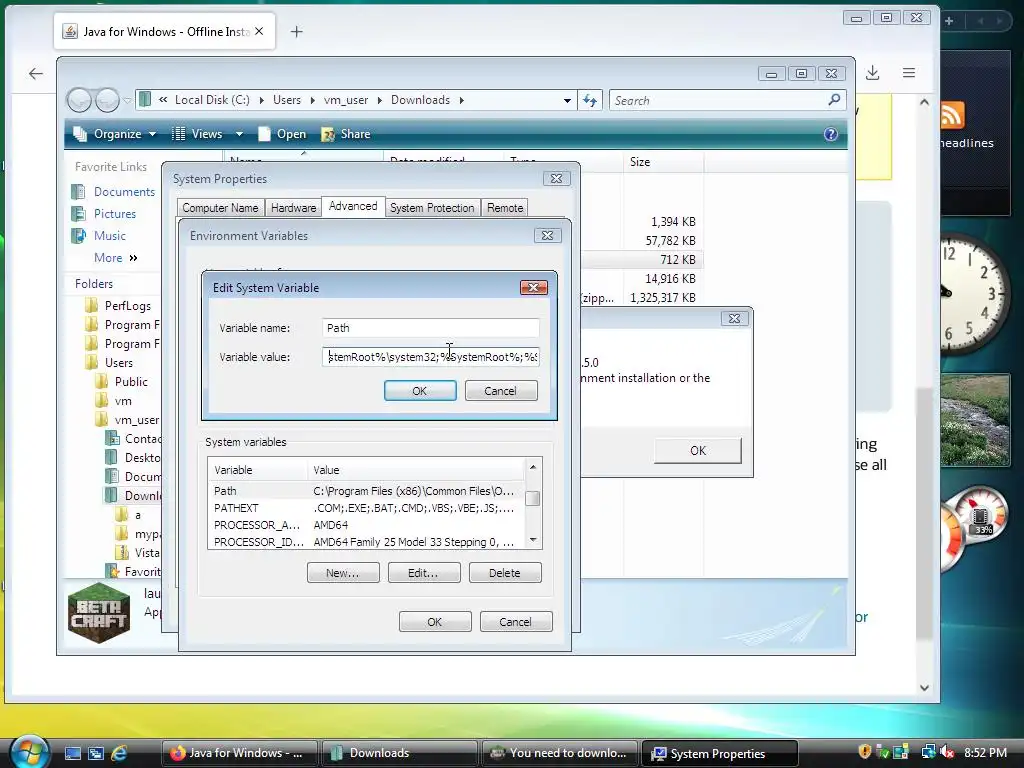Viewport: 1024px width, 768px height.
Task: Open Pictures in Favorite Links
Action: point(114,214)
